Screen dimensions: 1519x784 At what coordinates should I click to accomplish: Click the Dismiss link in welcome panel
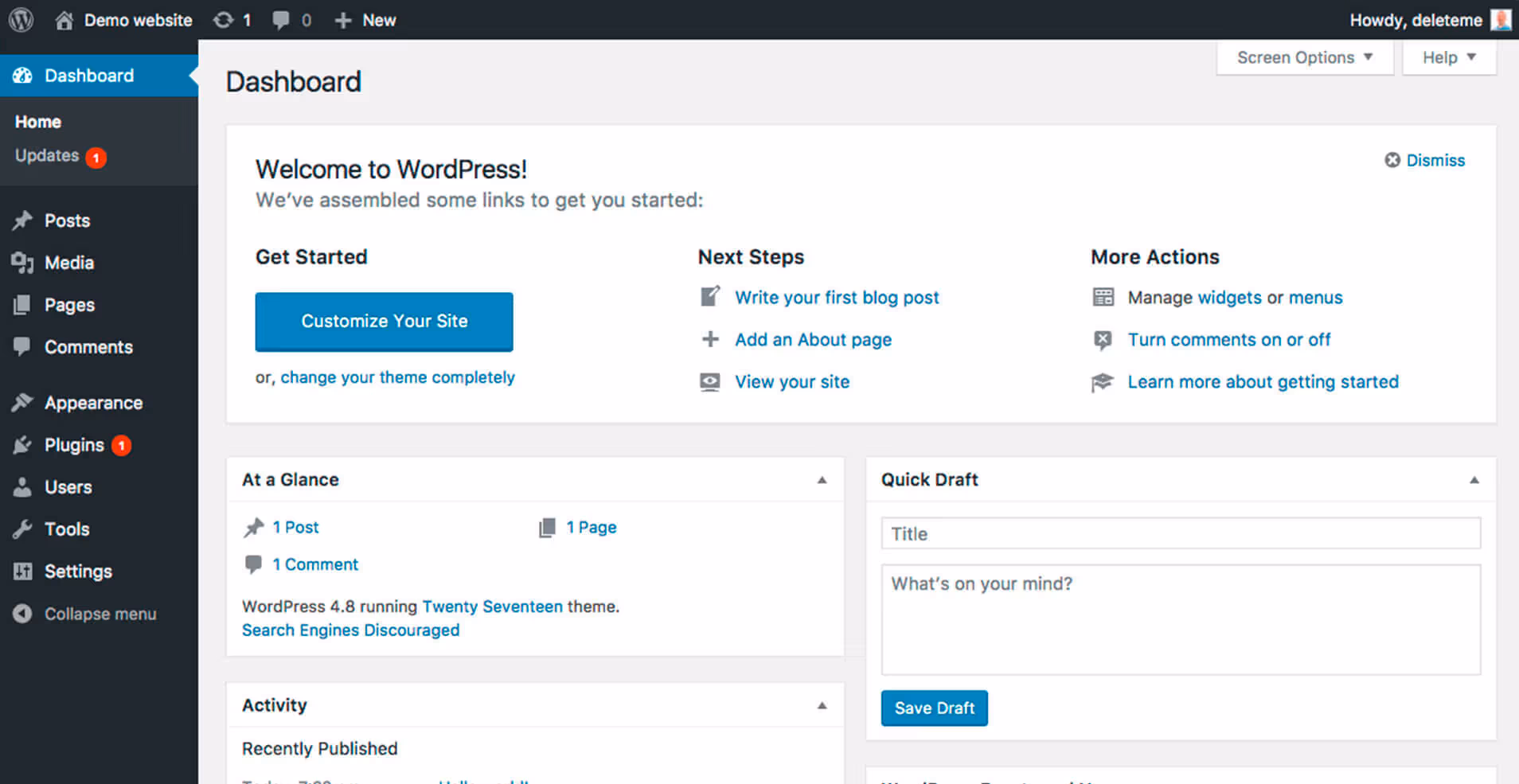tap(1435, 160)
